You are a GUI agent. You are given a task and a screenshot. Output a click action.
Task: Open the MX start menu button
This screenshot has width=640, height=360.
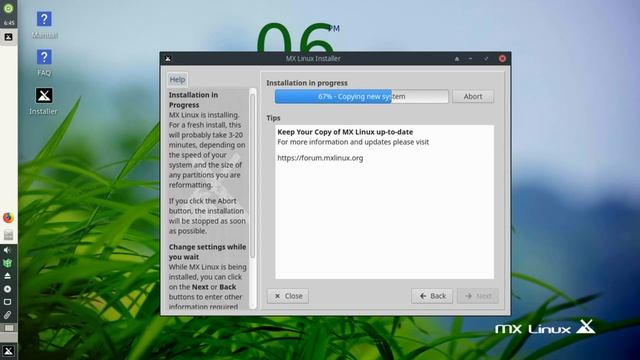pyautogui.click(x=9, y=351)
